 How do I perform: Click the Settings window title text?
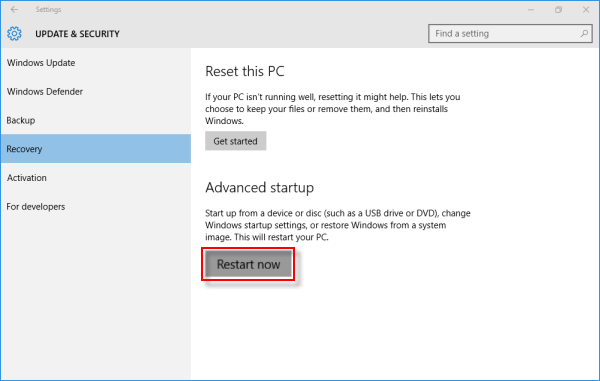tap(48, 10)
